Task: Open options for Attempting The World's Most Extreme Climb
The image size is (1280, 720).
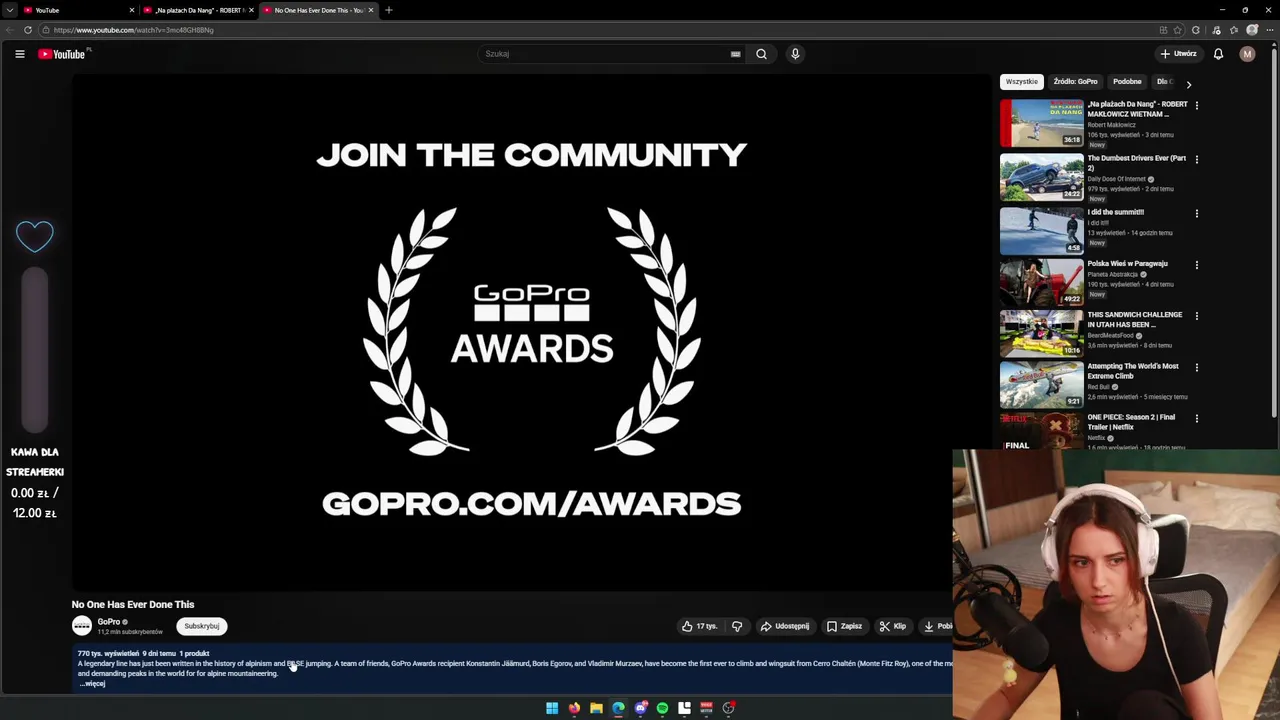Action: pyautogui.click(x=1196, y=367)
